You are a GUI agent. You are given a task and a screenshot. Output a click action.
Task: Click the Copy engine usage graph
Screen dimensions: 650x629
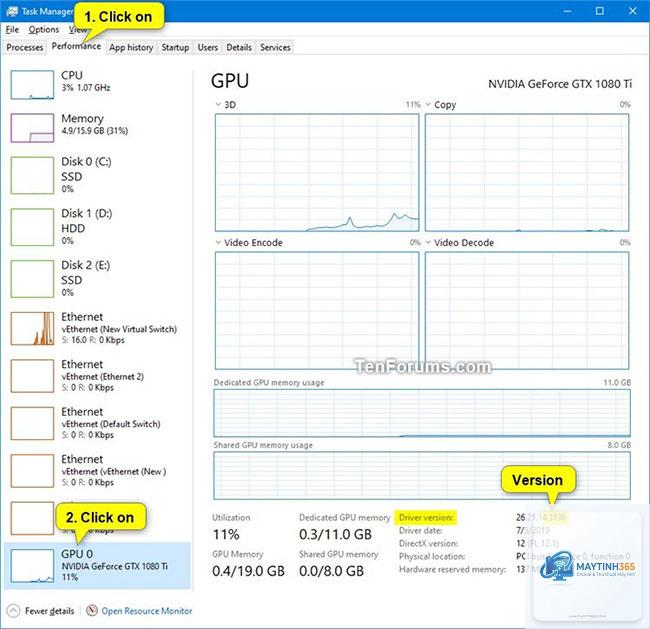pos(527,172)
